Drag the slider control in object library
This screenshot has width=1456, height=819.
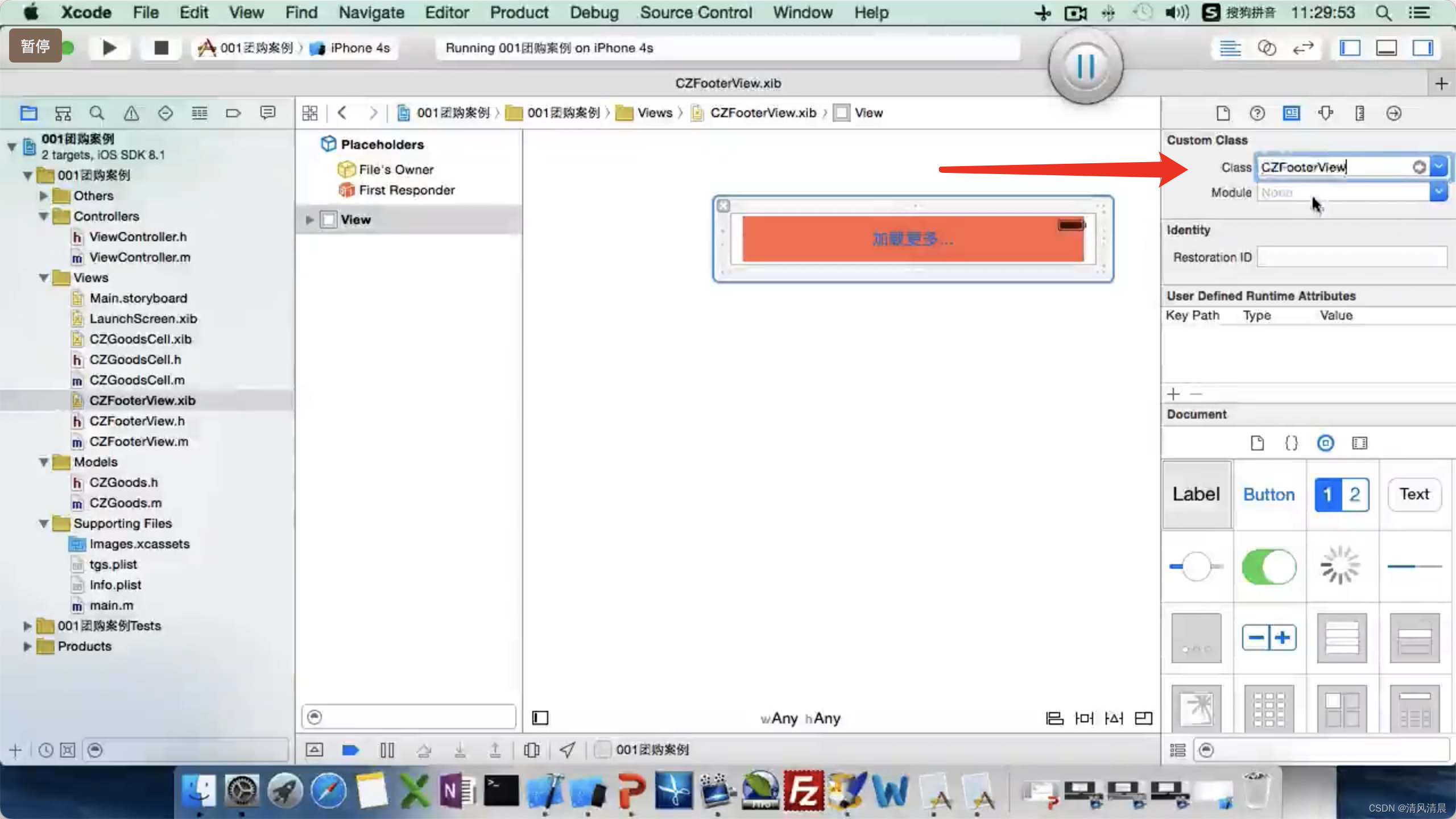[x=1196, y=566]
